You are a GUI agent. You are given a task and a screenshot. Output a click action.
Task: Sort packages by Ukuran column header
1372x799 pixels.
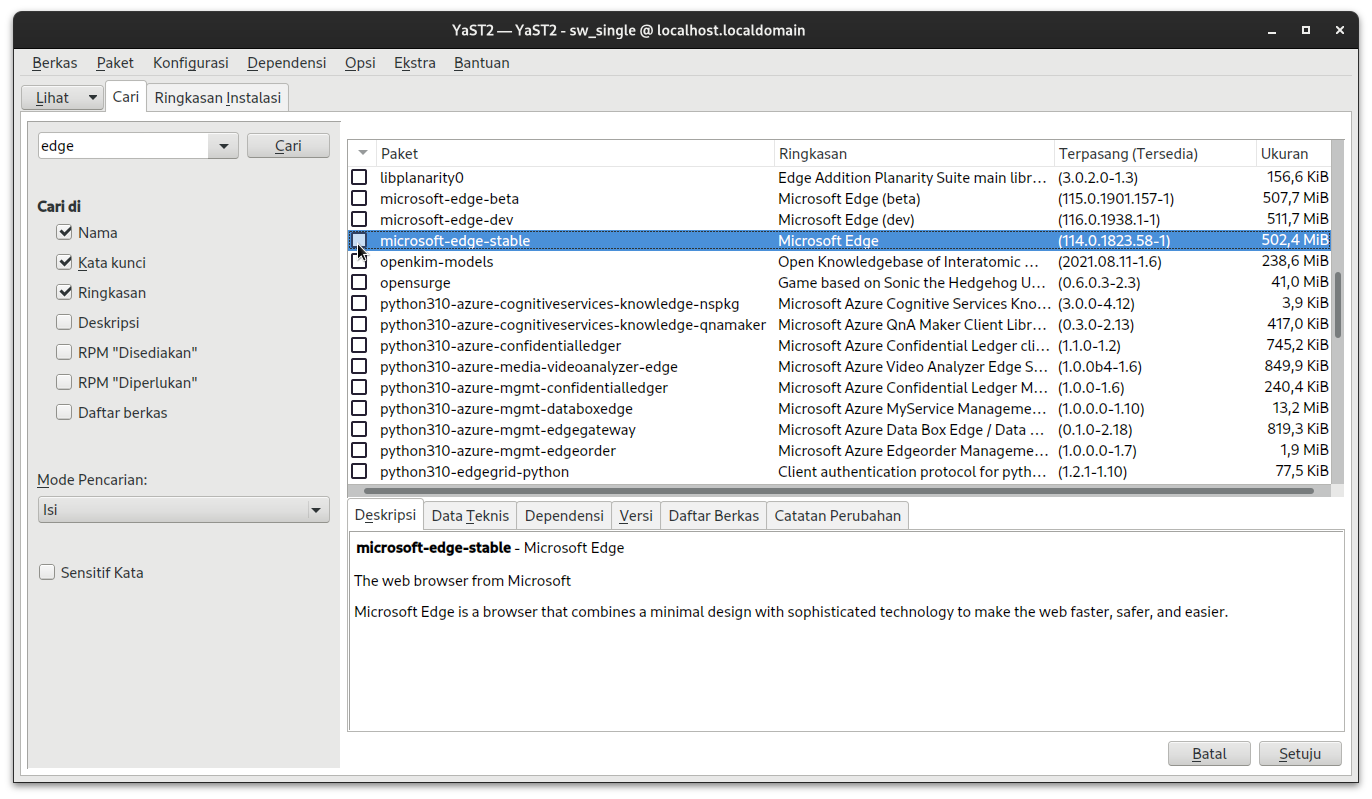(x=1292, y=154)
